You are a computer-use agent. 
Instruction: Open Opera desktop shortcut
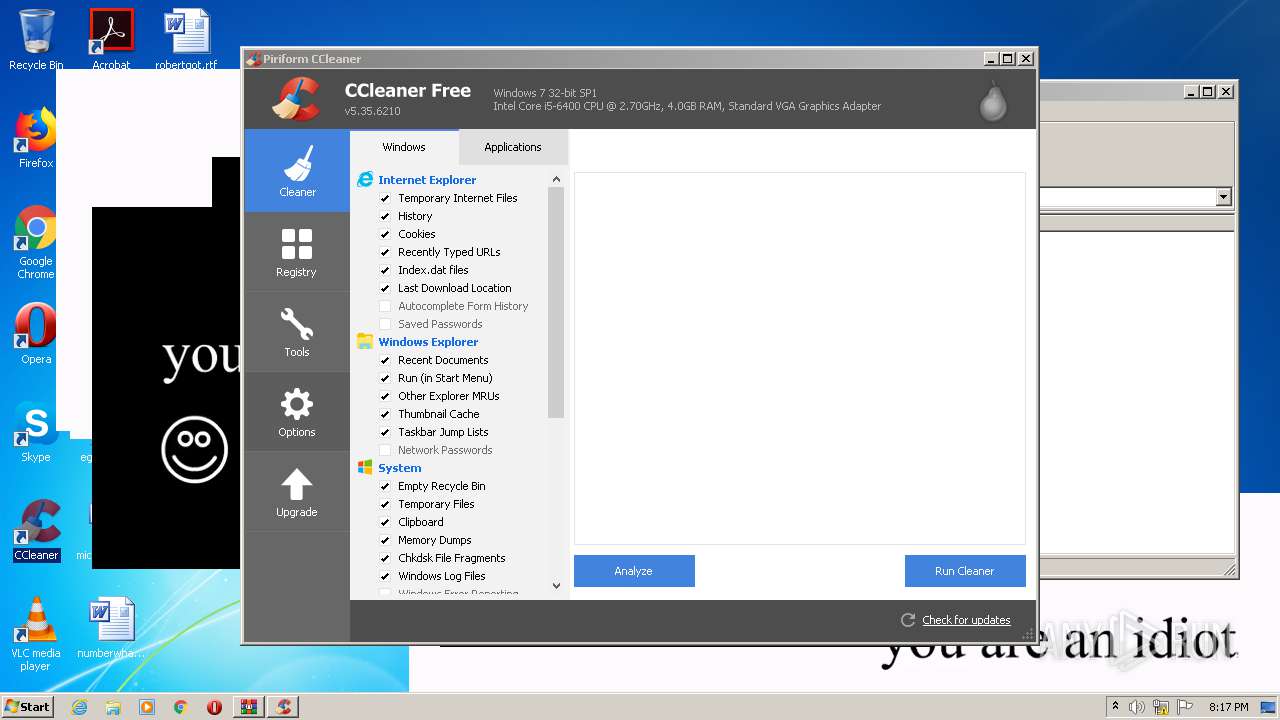36,334
